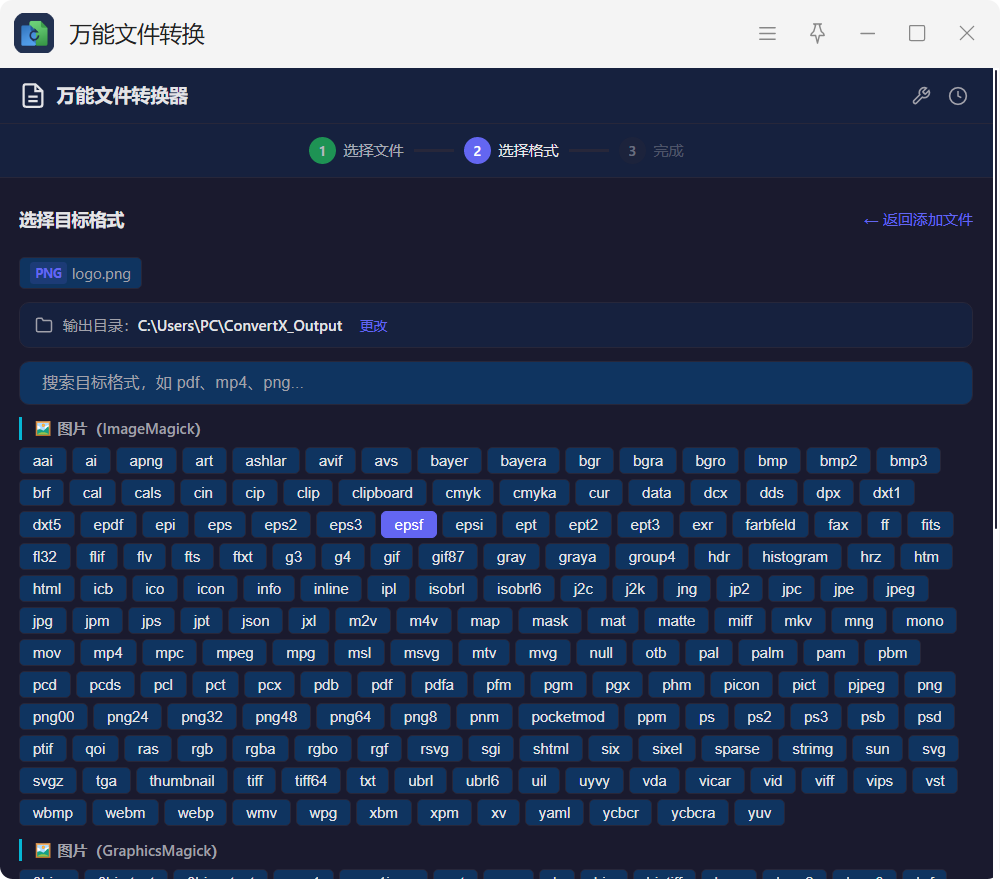Choose the jpeg format
The image size is (1000, 879).
900,589
